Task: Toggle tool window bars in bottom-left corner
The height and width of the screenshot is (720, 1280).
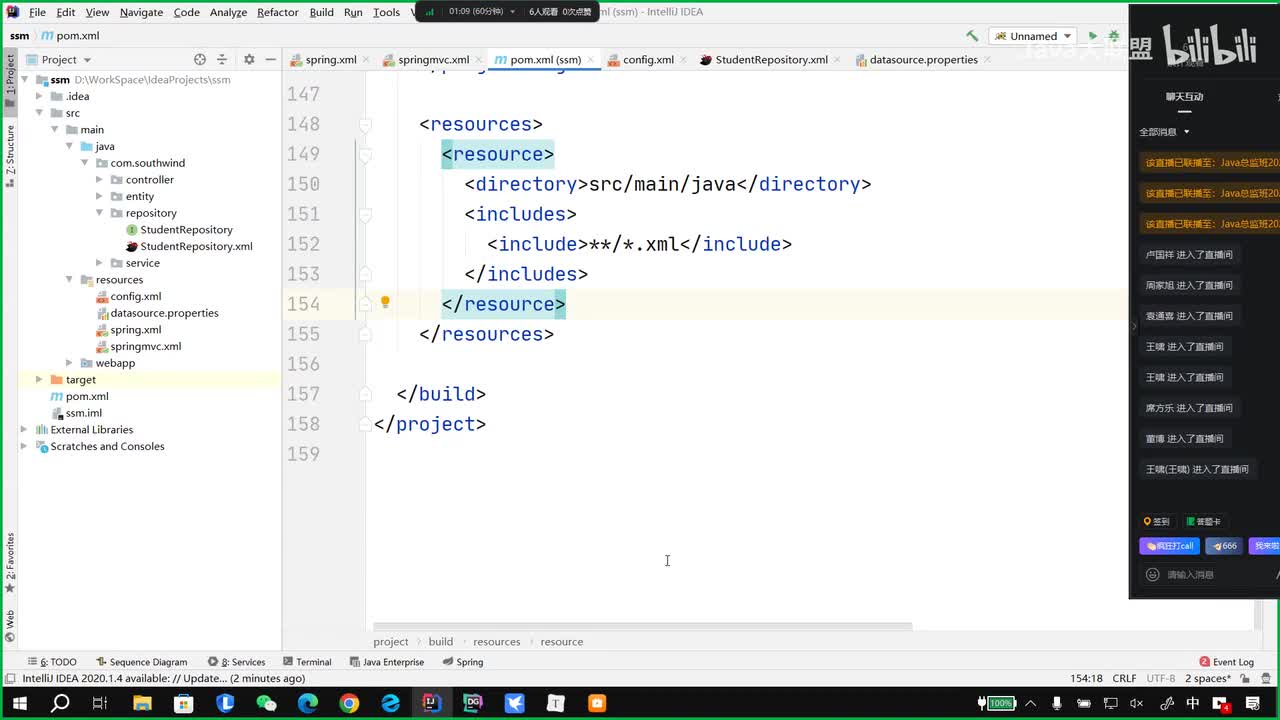Action: pos(9,678)
